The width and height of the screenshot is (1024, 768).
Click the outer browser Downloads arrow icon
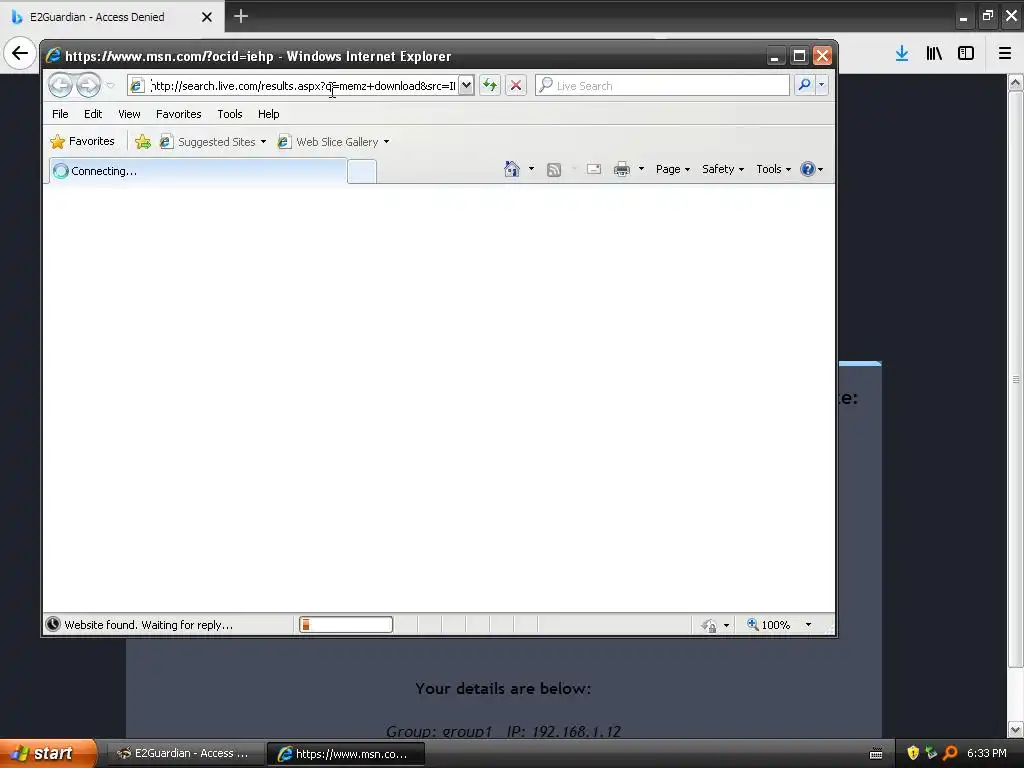pyautogui.click(x=902, y=54)
